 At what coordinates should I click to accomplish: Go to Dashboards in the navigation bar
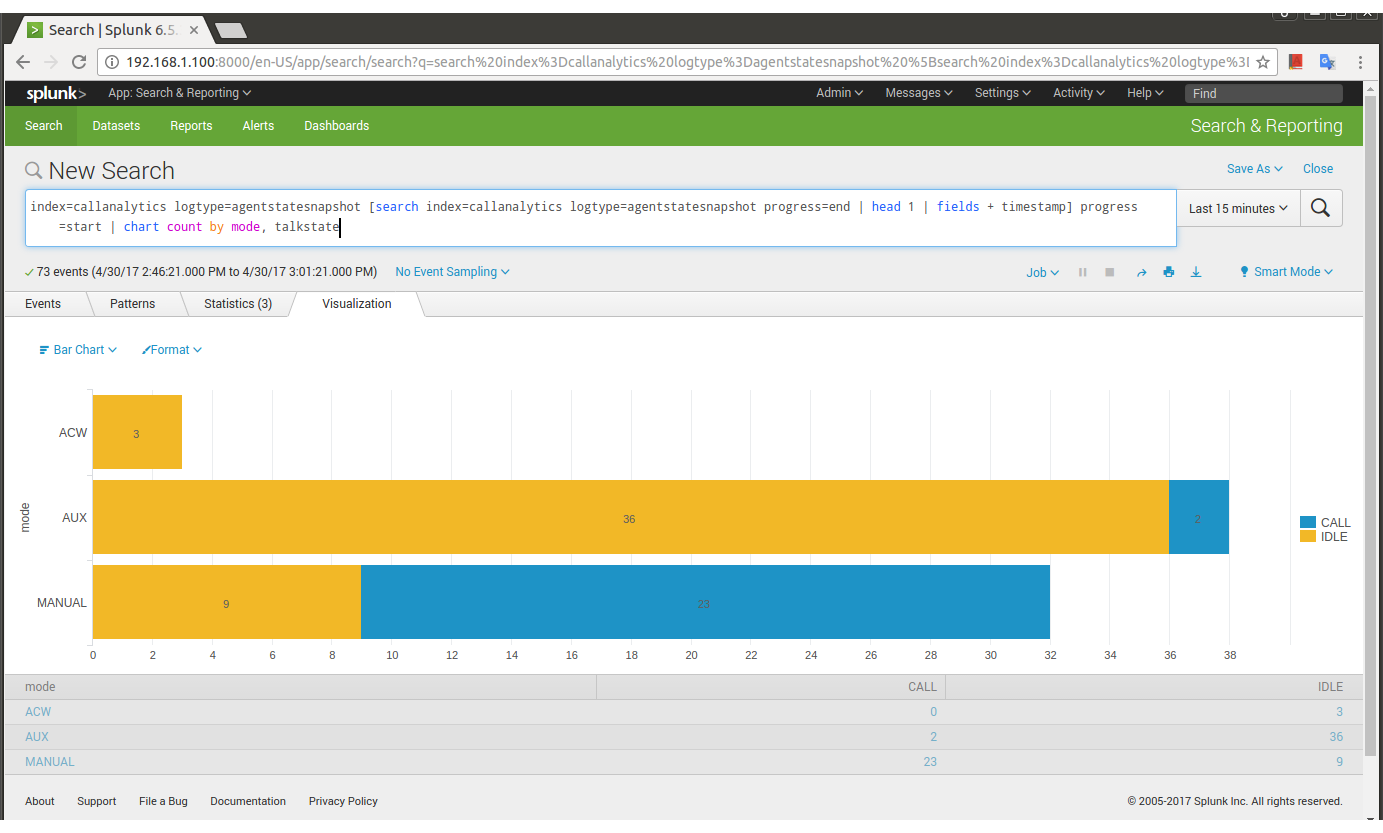pyautogui.click(x=336, y=126)
